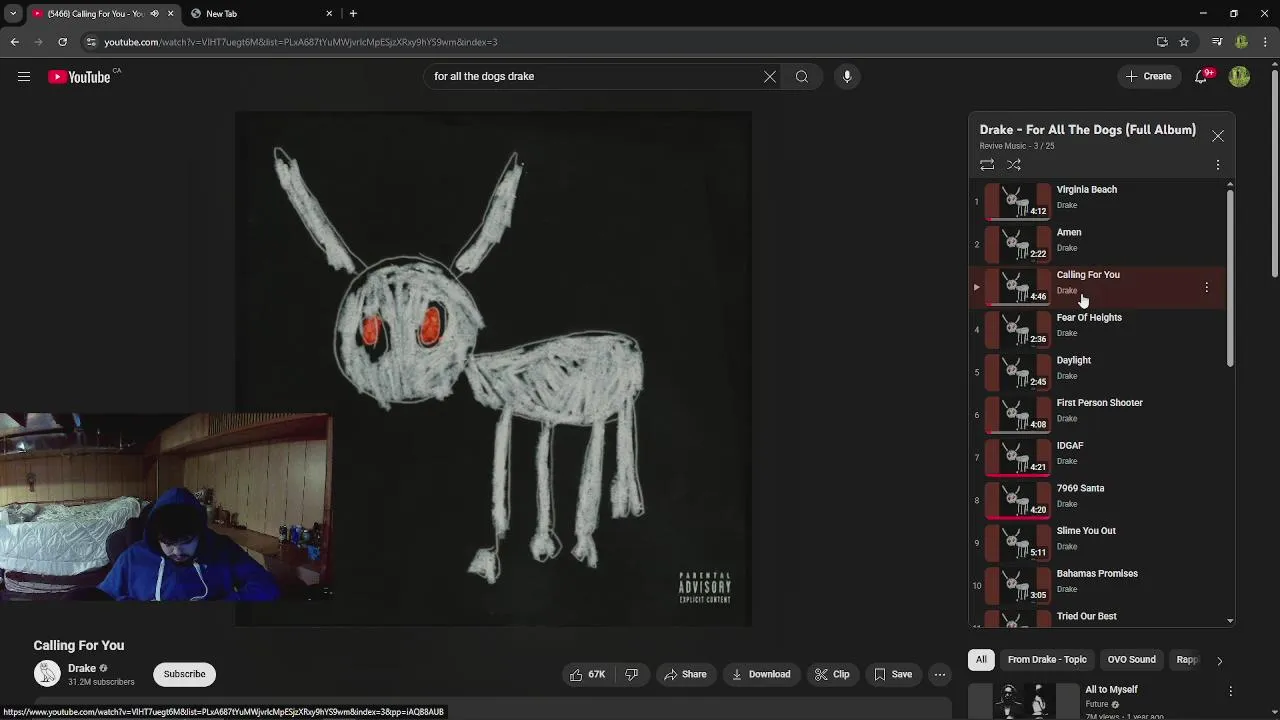Viewport: 1280px width, 720px height.
Task: Play 7969 Santa from the playlist
Action: [1098, 500]
